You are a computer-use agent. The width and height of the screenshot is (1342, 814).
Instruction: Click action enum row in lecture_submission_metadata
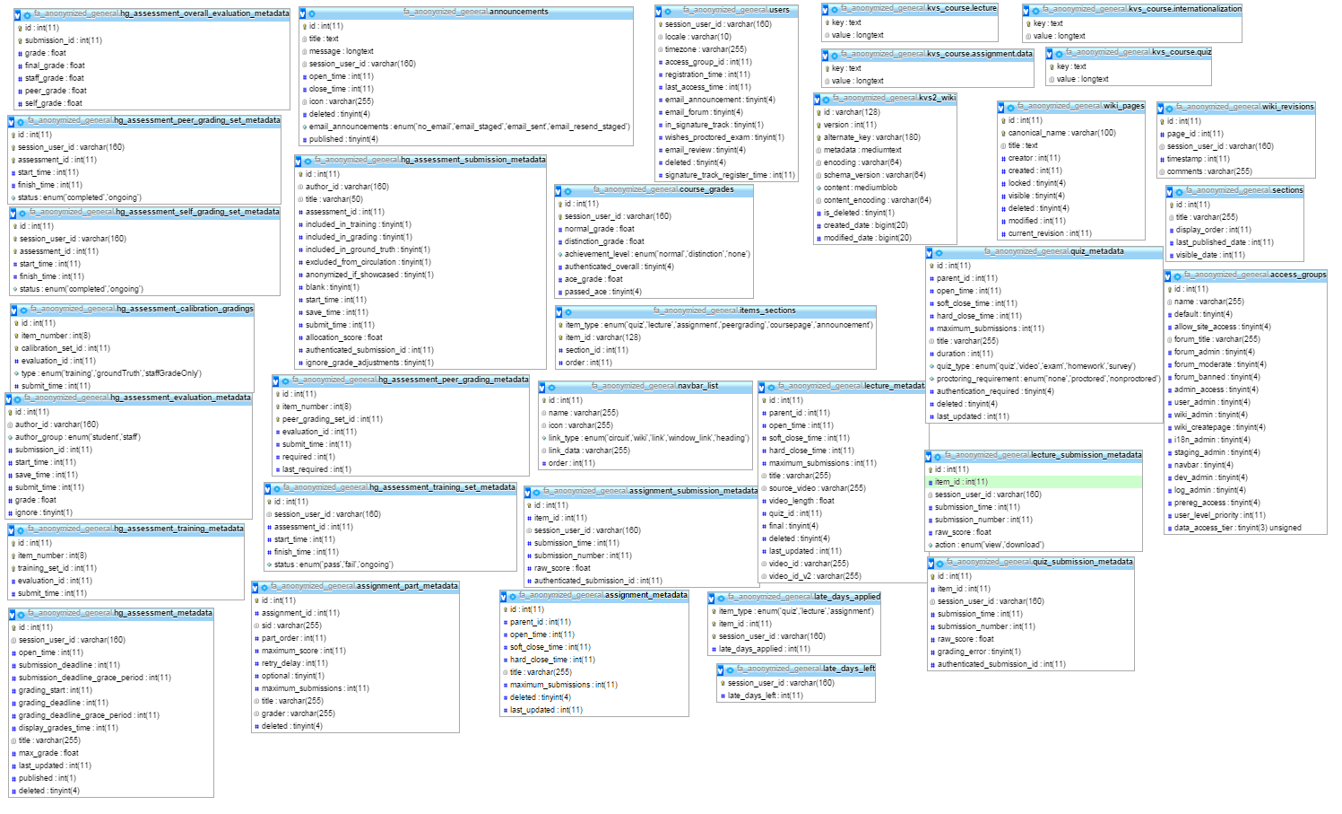[x=1034, y=545]
